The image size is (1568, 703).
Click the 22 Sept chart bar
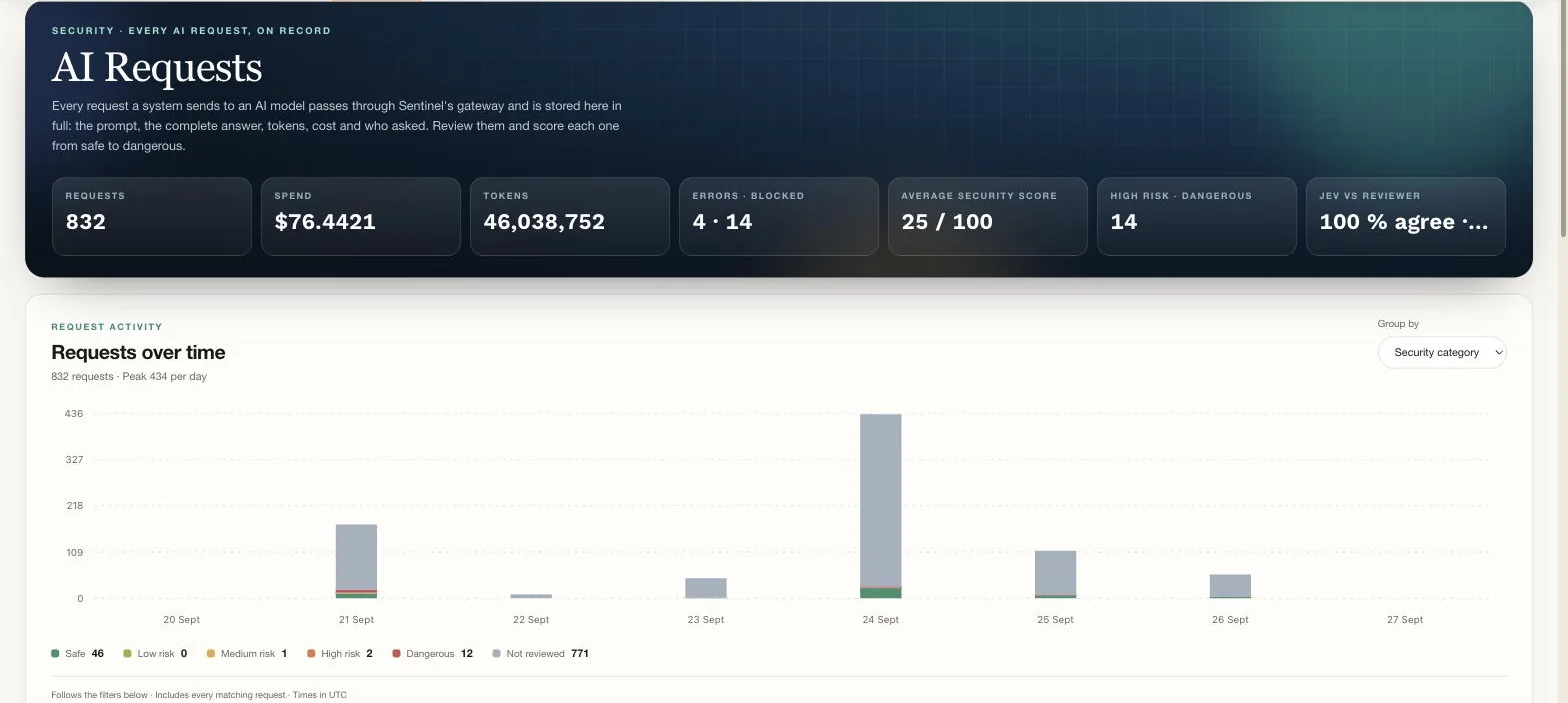[x=531, y=596]
